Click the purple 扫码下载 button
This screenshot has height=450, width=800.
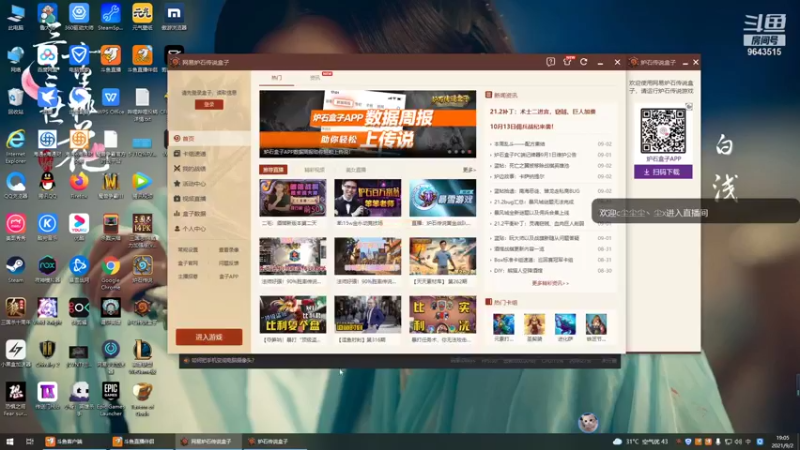[x=663, y=172]
